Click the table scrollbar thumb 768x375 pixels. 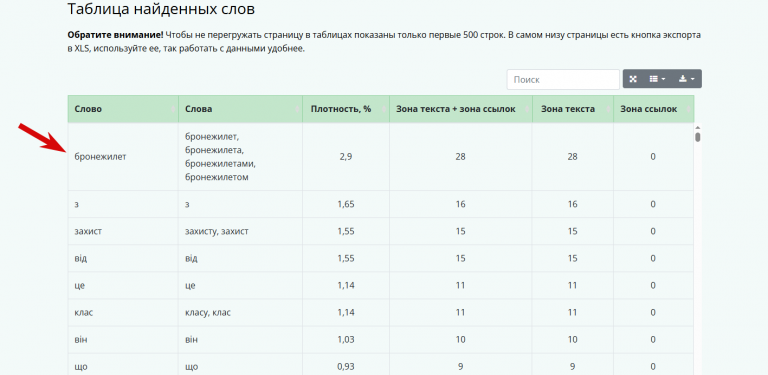point(698,137)
